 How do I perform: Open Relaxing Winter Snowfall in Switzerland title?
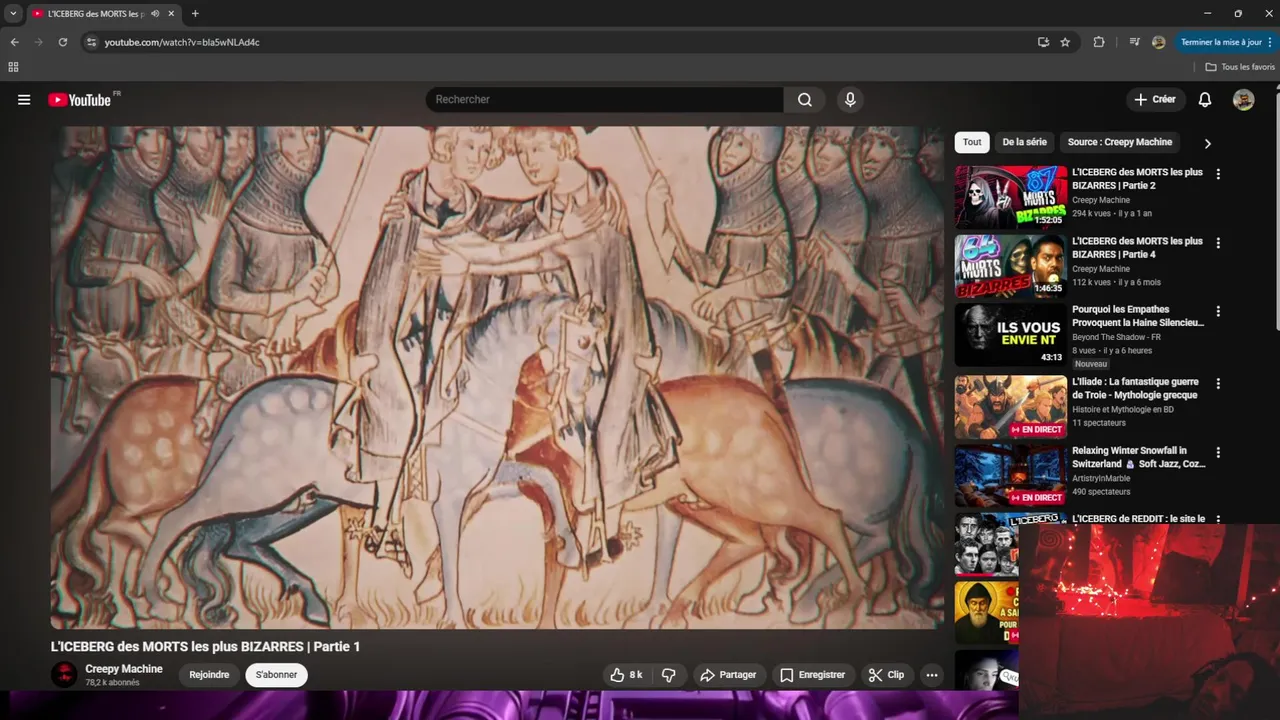click(1139, 457)
